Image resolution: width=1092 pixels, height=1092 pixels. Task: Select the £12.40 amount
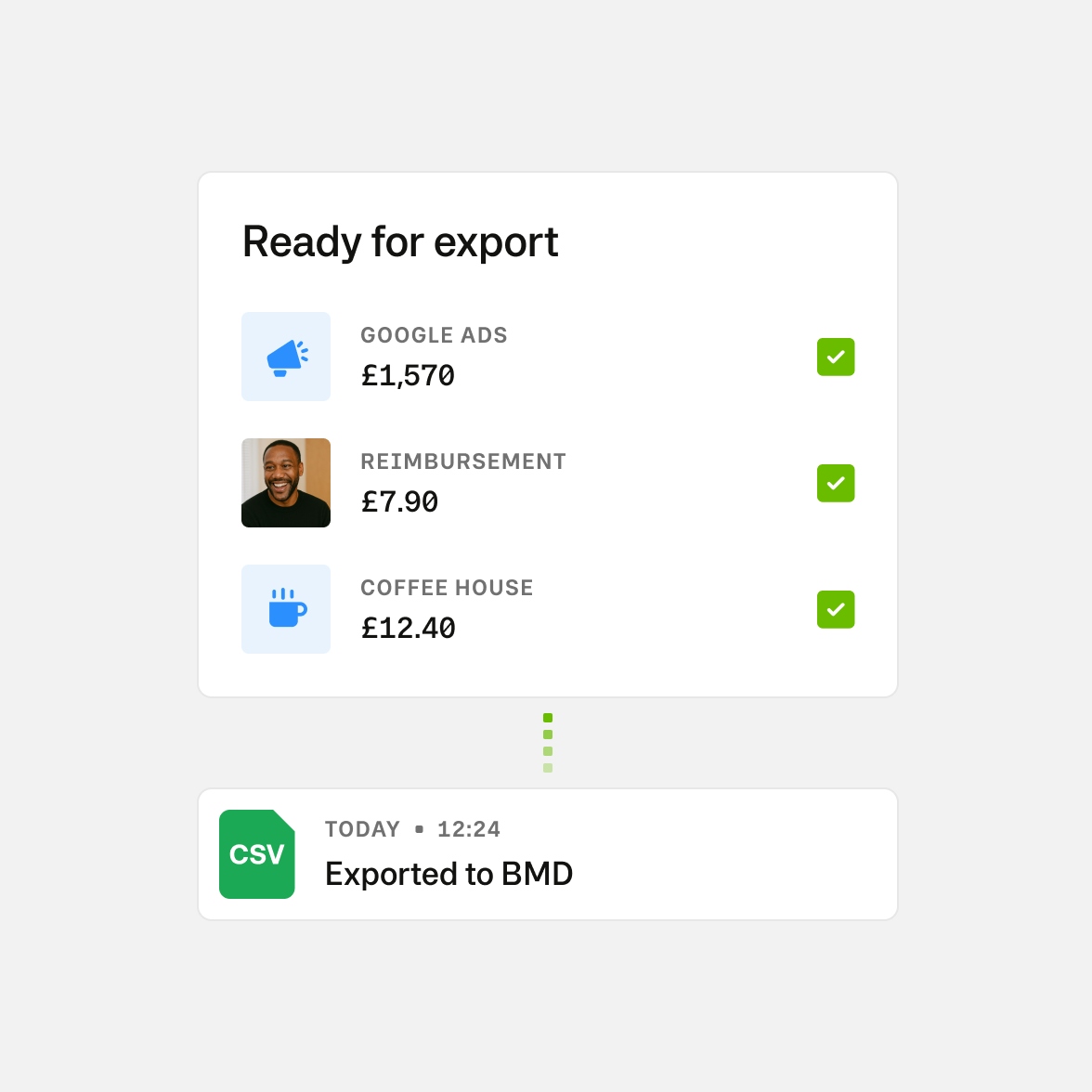[409, 629]
